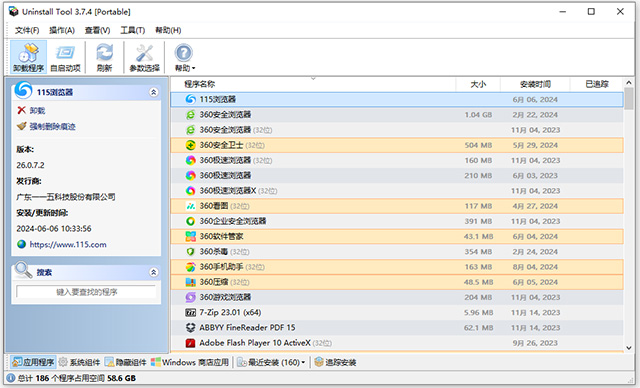Open the Actions (操作) menu
The width and height of the screenshot is (640, 388).
click(x=62, y=30)
